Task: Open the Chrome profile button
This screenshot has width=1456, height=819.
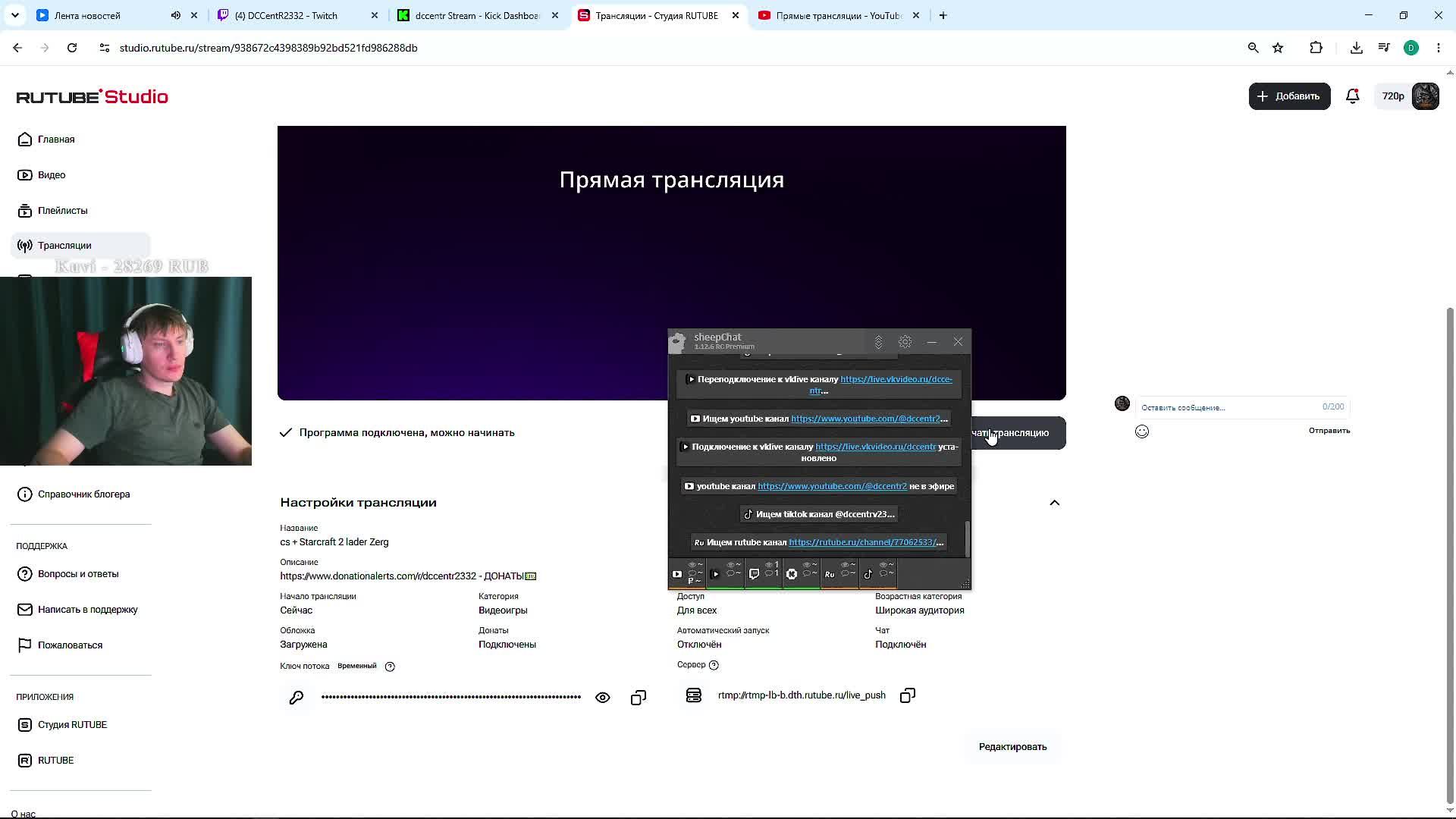Action: click(1411, 48)
